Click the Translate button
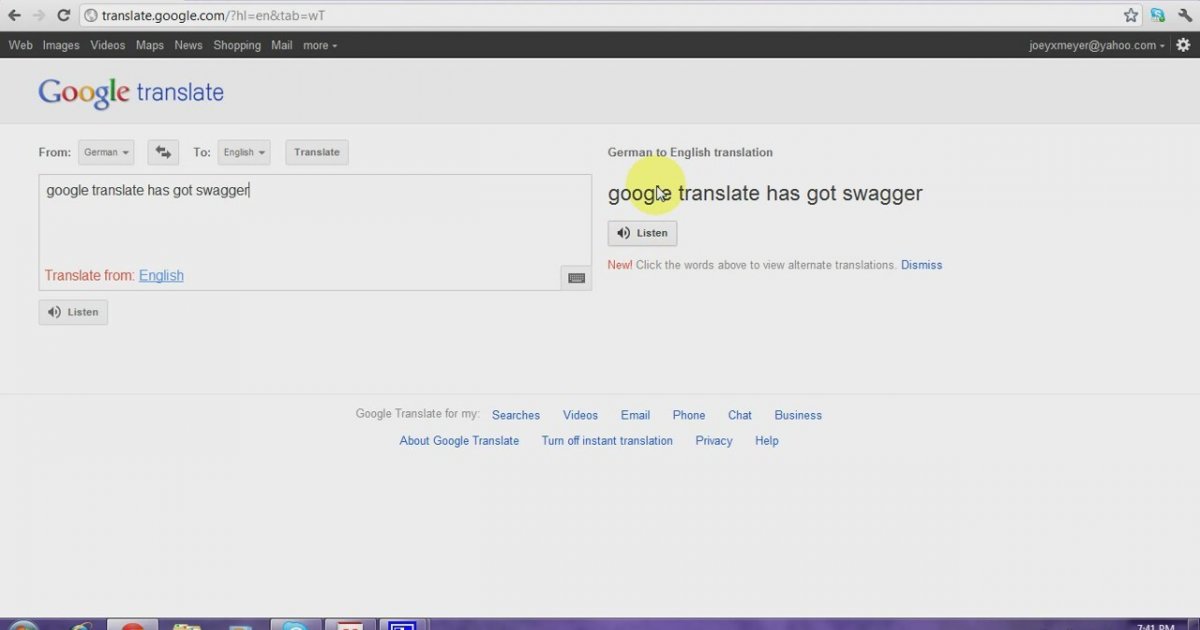 [x=317, y=152]
